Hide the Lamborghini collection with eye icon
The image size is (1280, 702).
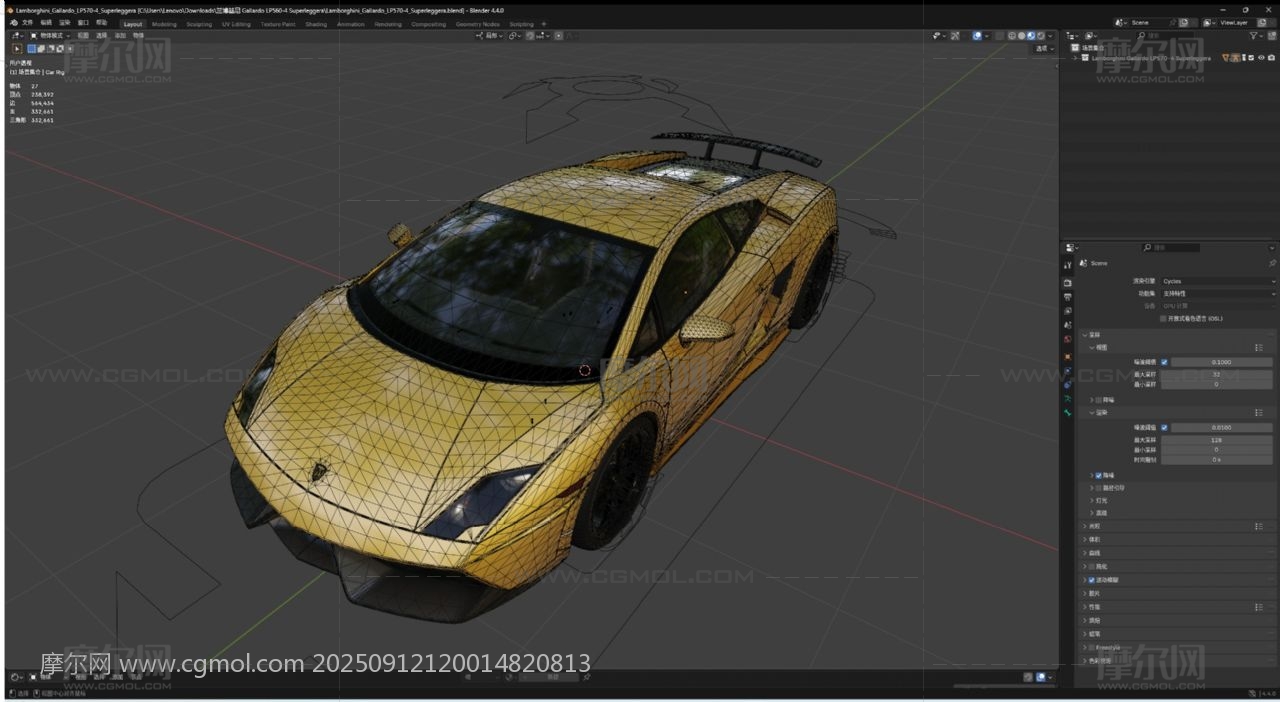click(1261, 58)
